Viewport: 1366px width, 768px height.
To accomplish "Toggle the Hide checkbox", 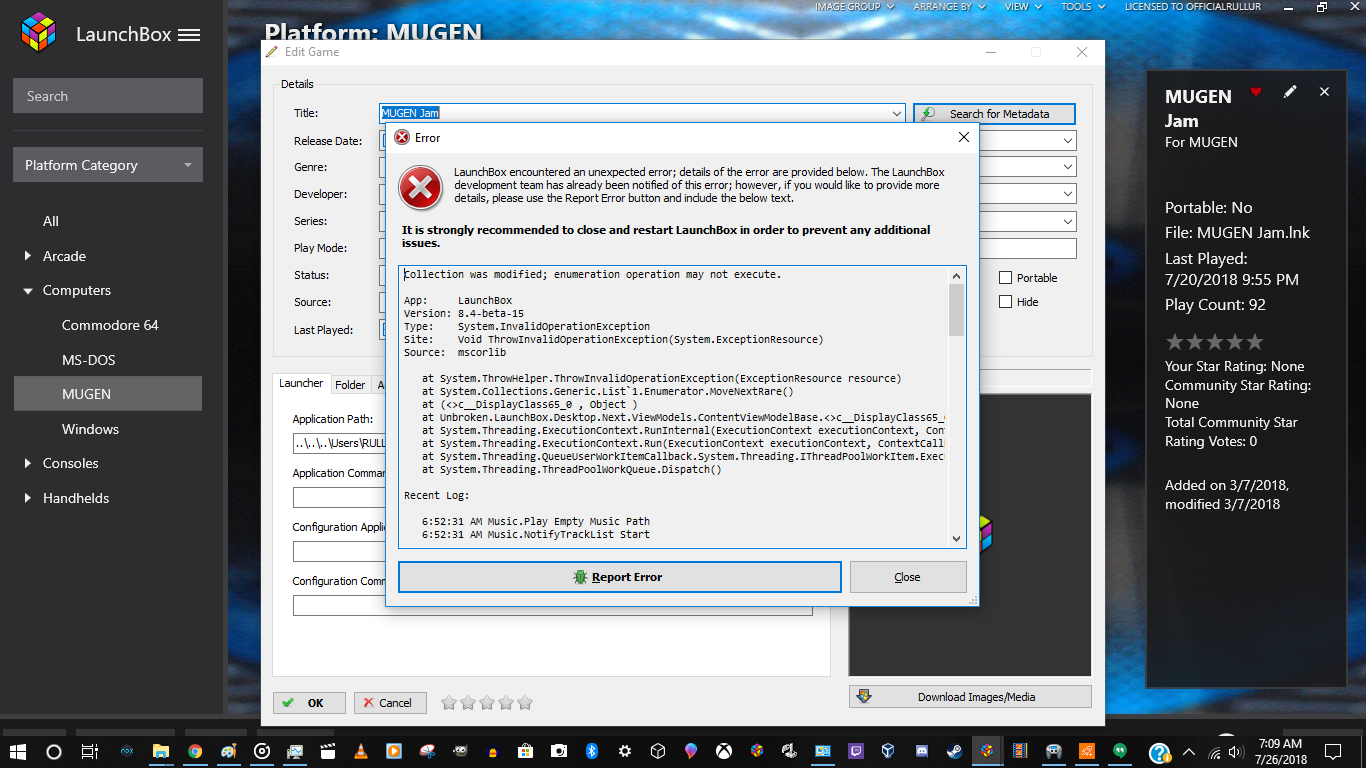I will pos(1006,302).
